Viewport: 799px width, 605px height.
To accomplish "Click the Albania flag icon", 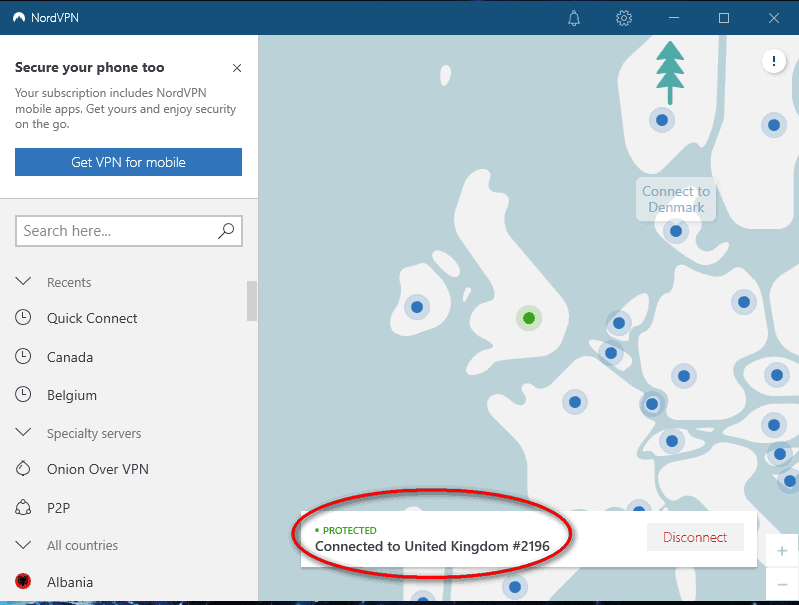I will (x=23, y=581).
